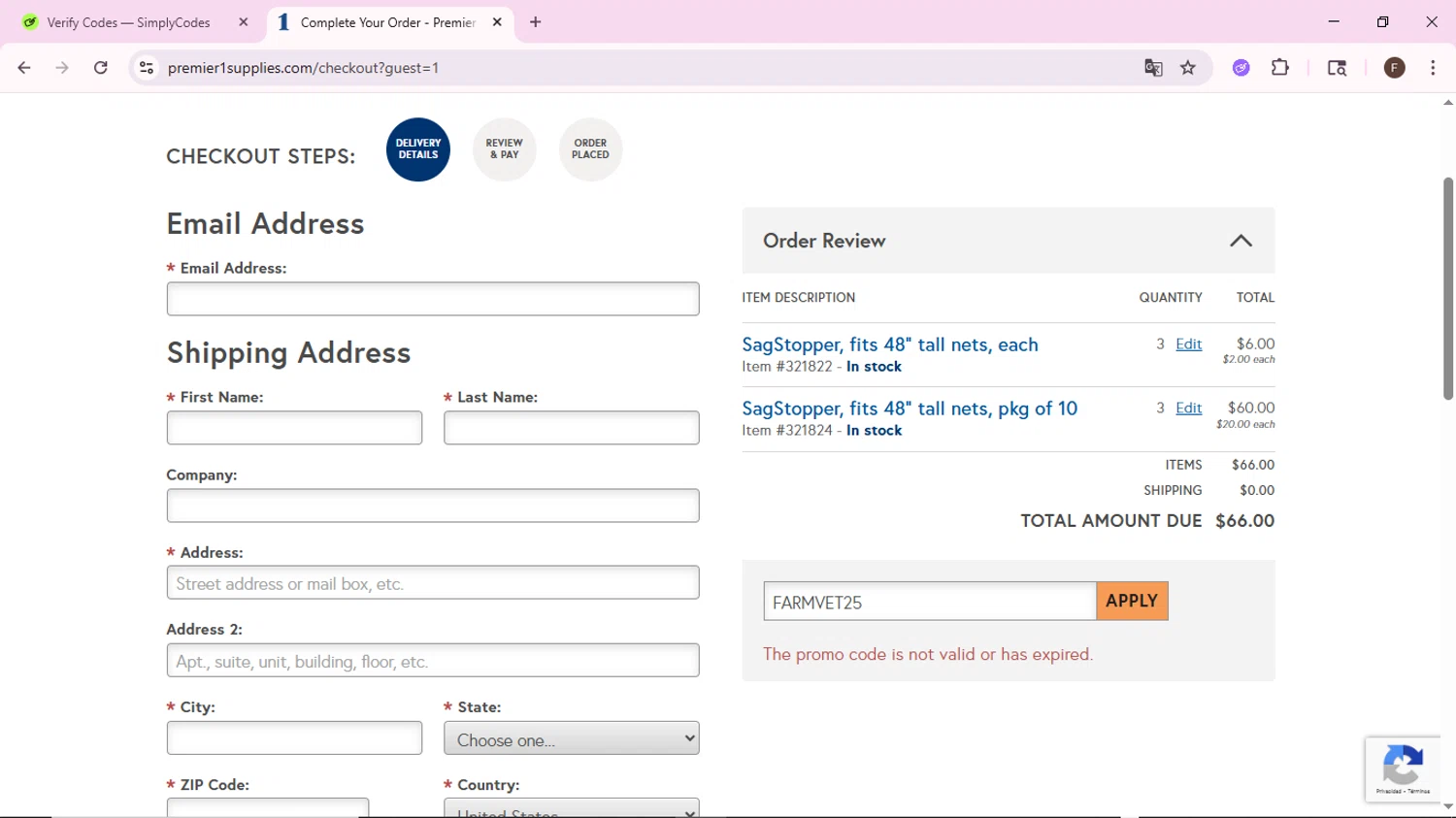Viewport: 1456px width, 818px height.
Task: Open the purple browser extension icon
Action: click(1241, 68)
